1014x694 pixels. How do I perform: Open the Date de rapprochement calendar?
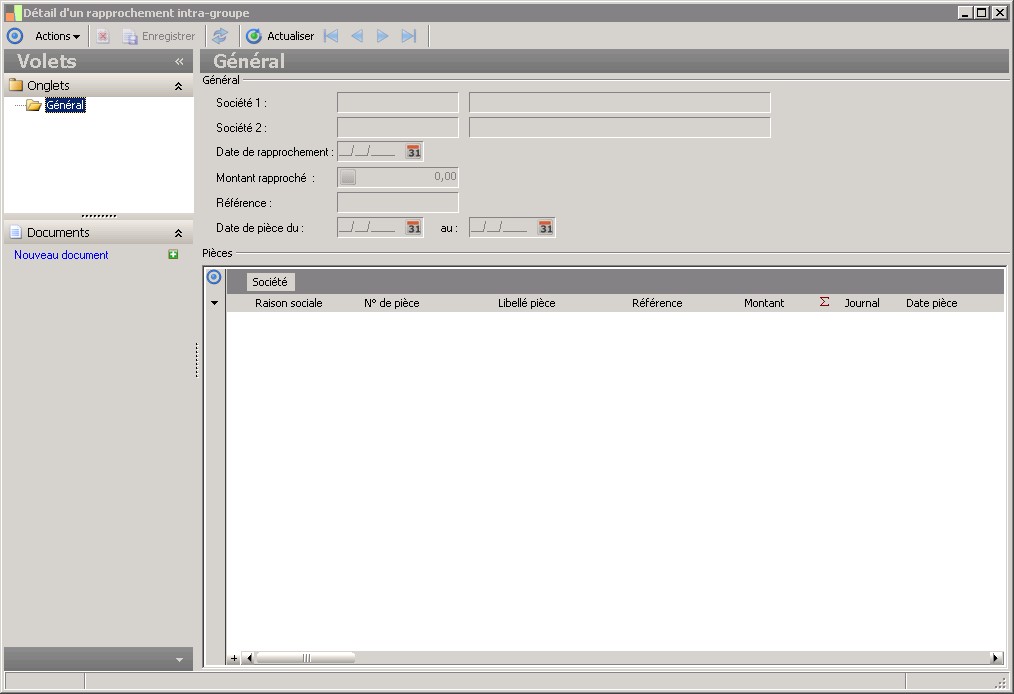tap(414, 152)
